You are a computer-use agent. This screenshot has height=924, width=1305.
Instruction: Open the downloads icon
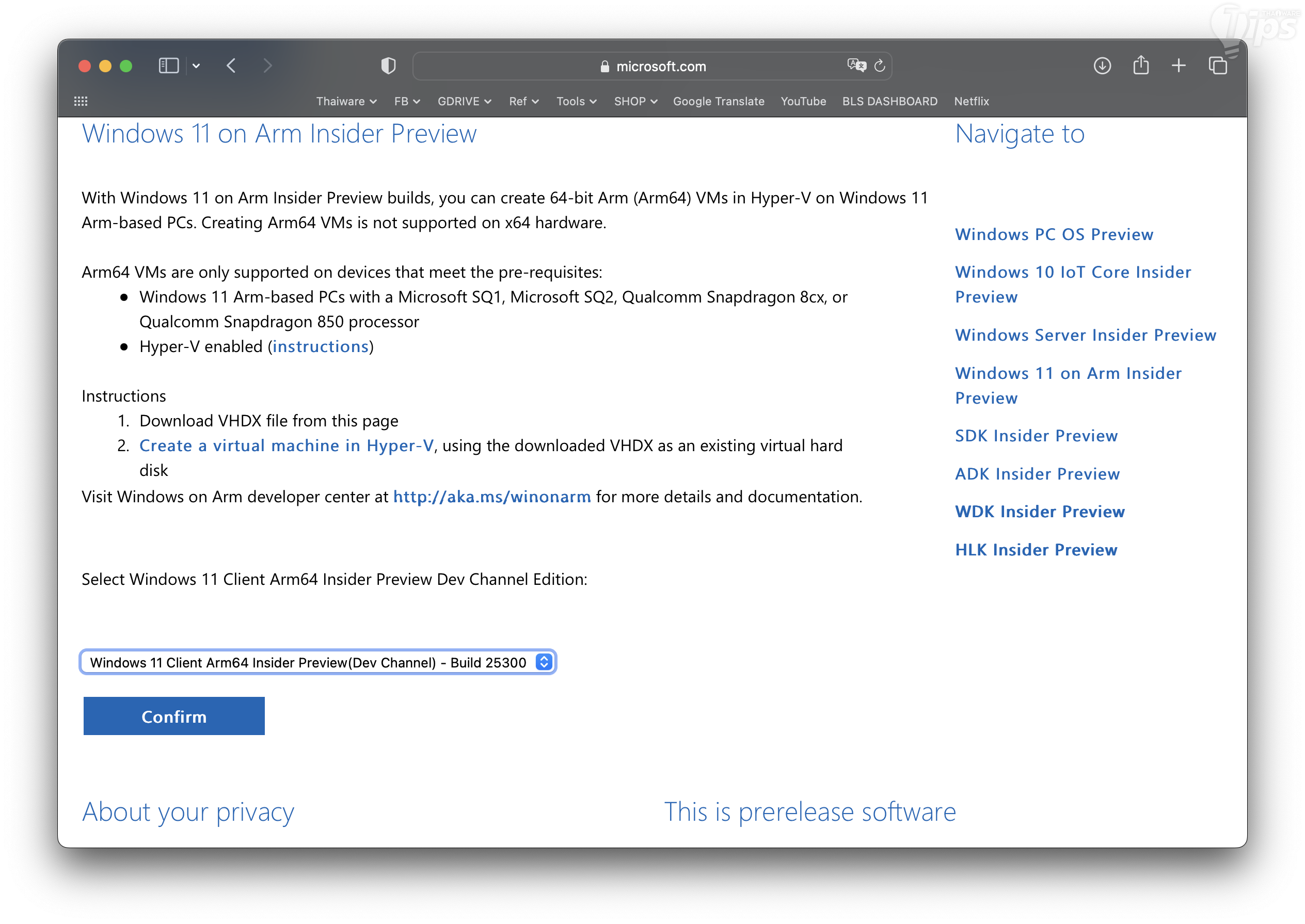[1102, 66]
